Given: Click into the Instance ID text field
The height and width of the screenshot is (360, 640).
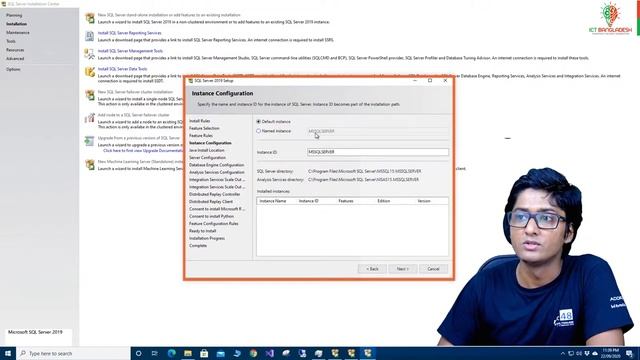Looking at the screenshot, I should 378,152.
